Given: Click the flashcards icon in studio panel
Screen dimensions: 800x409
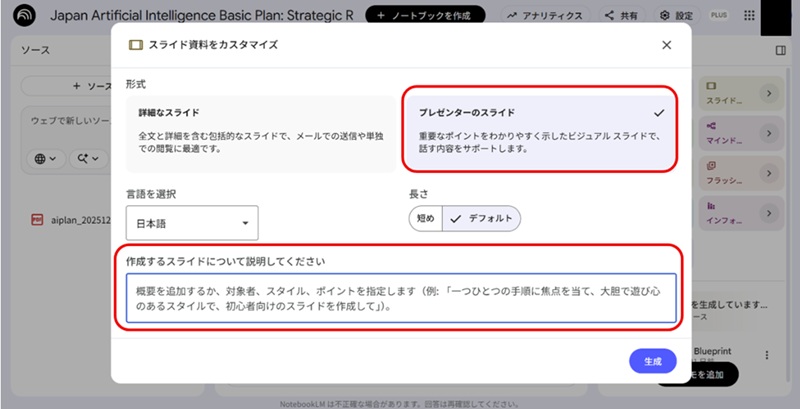Looking at the screenshot, I should [711, 166].
